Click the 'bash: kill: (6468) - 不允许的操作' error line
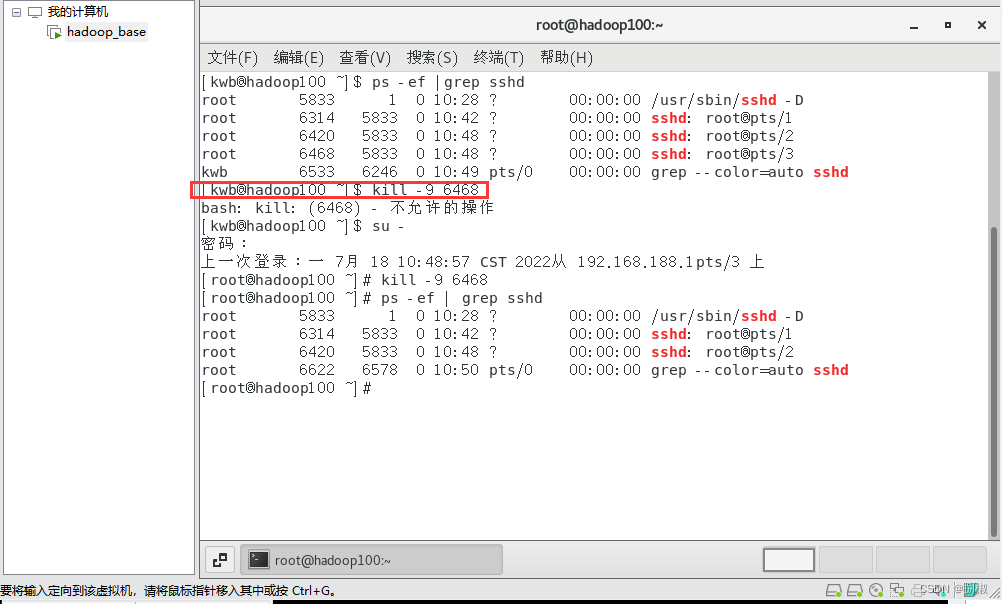The height and width of the screenshot is (604, 1003). 347,208
